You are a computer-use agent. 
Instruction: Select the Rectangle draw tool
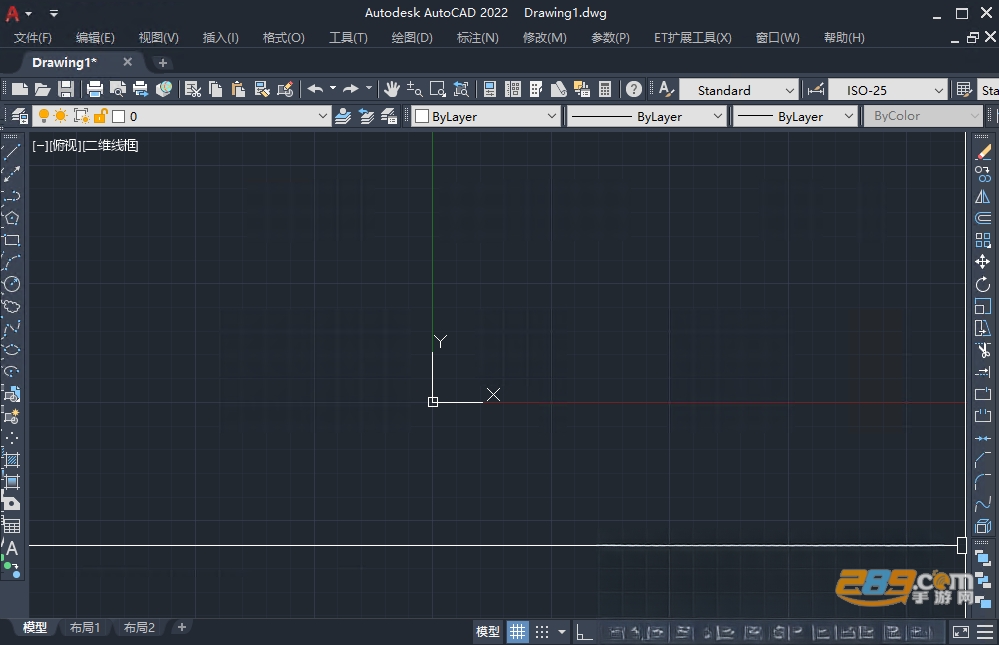[11, 240]
